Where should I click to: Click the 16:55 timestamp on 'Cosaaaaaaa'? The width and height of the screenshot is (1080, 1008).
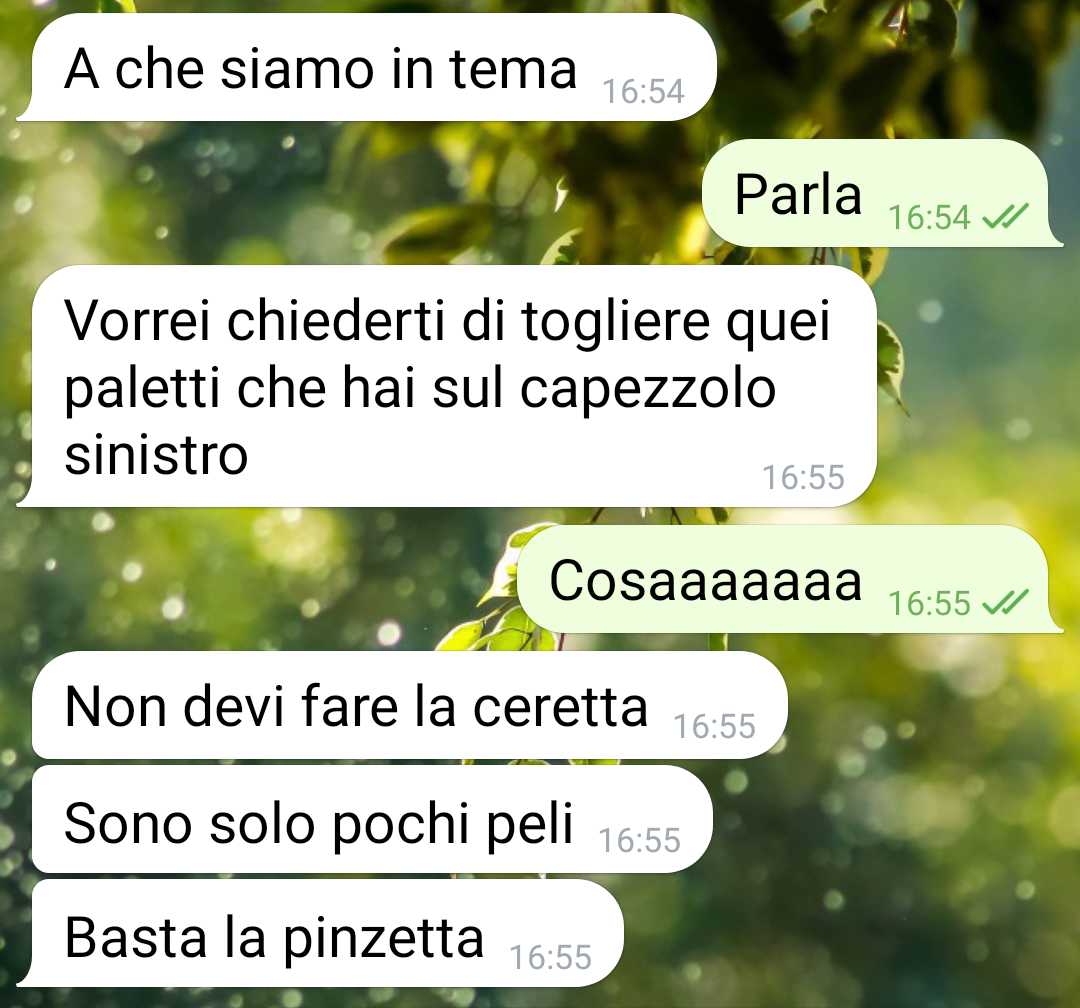click(929, 603)
